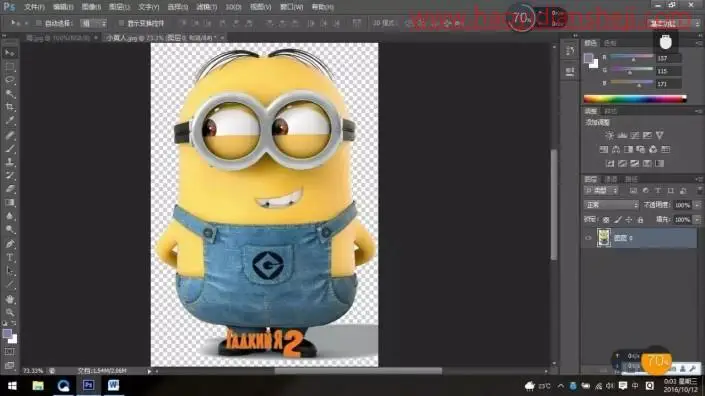Add a Vibrance adjustment
705x396 pixels.
[x=660, y=135]
